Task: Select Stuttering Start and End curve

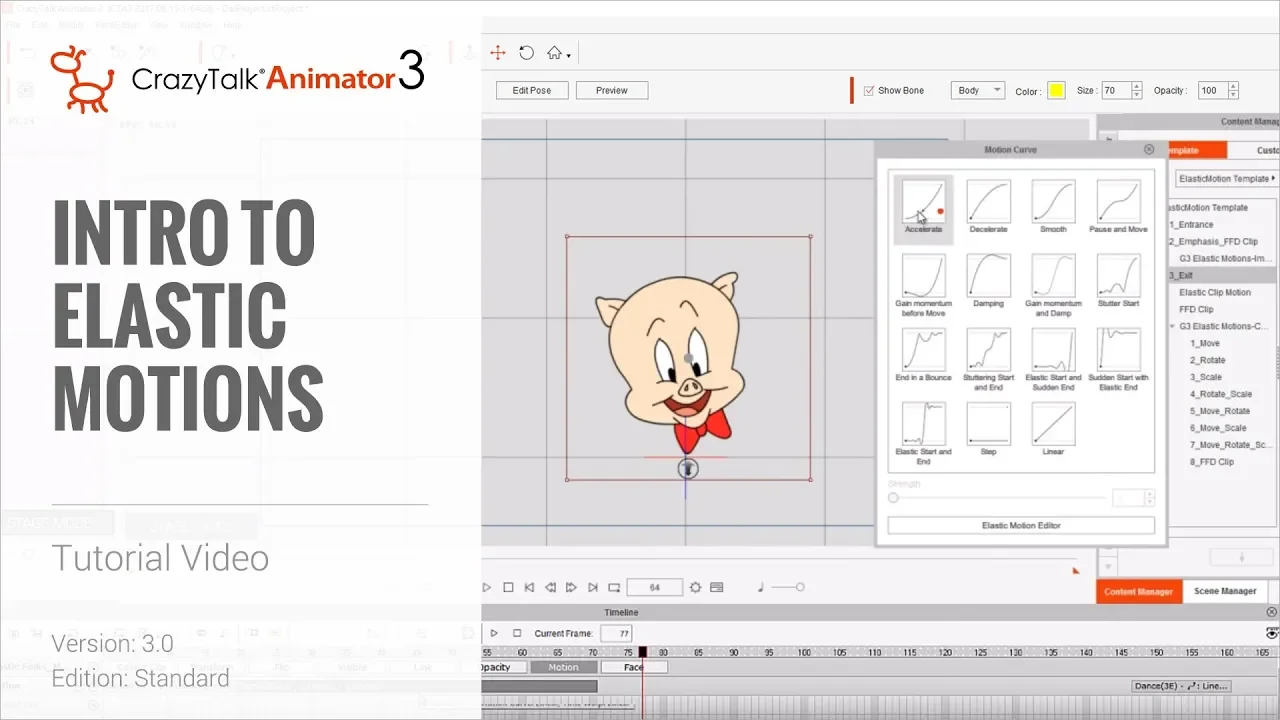Action: click(988, 359)
